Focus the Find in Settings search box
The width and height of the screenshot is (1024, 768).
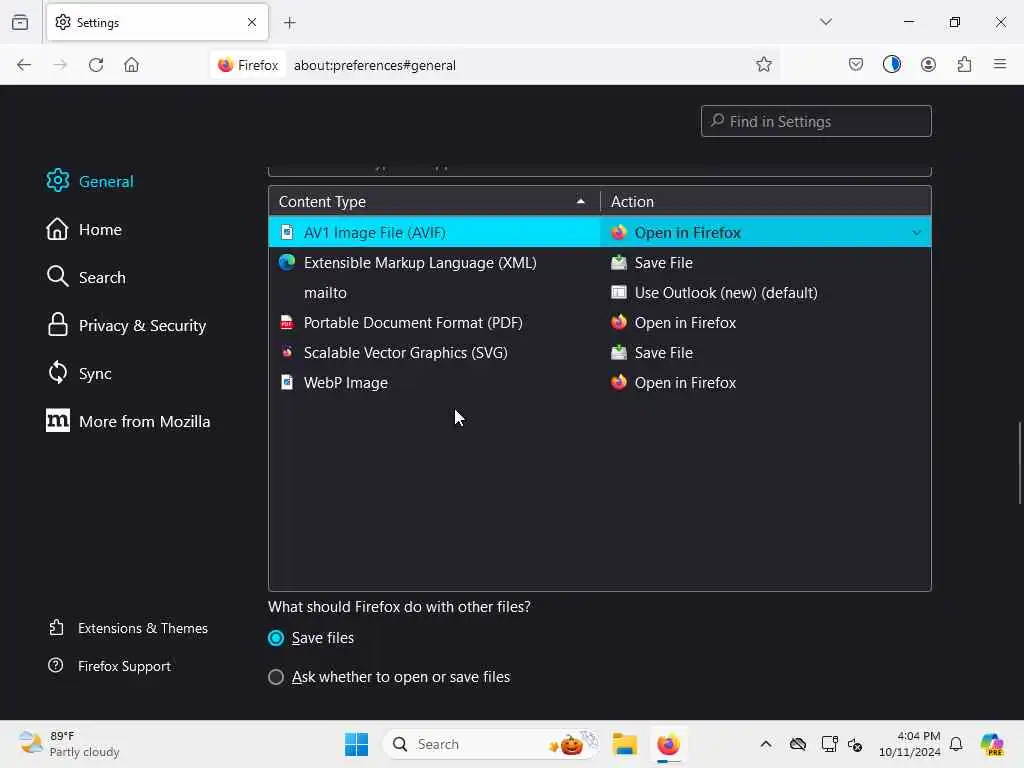816,121
